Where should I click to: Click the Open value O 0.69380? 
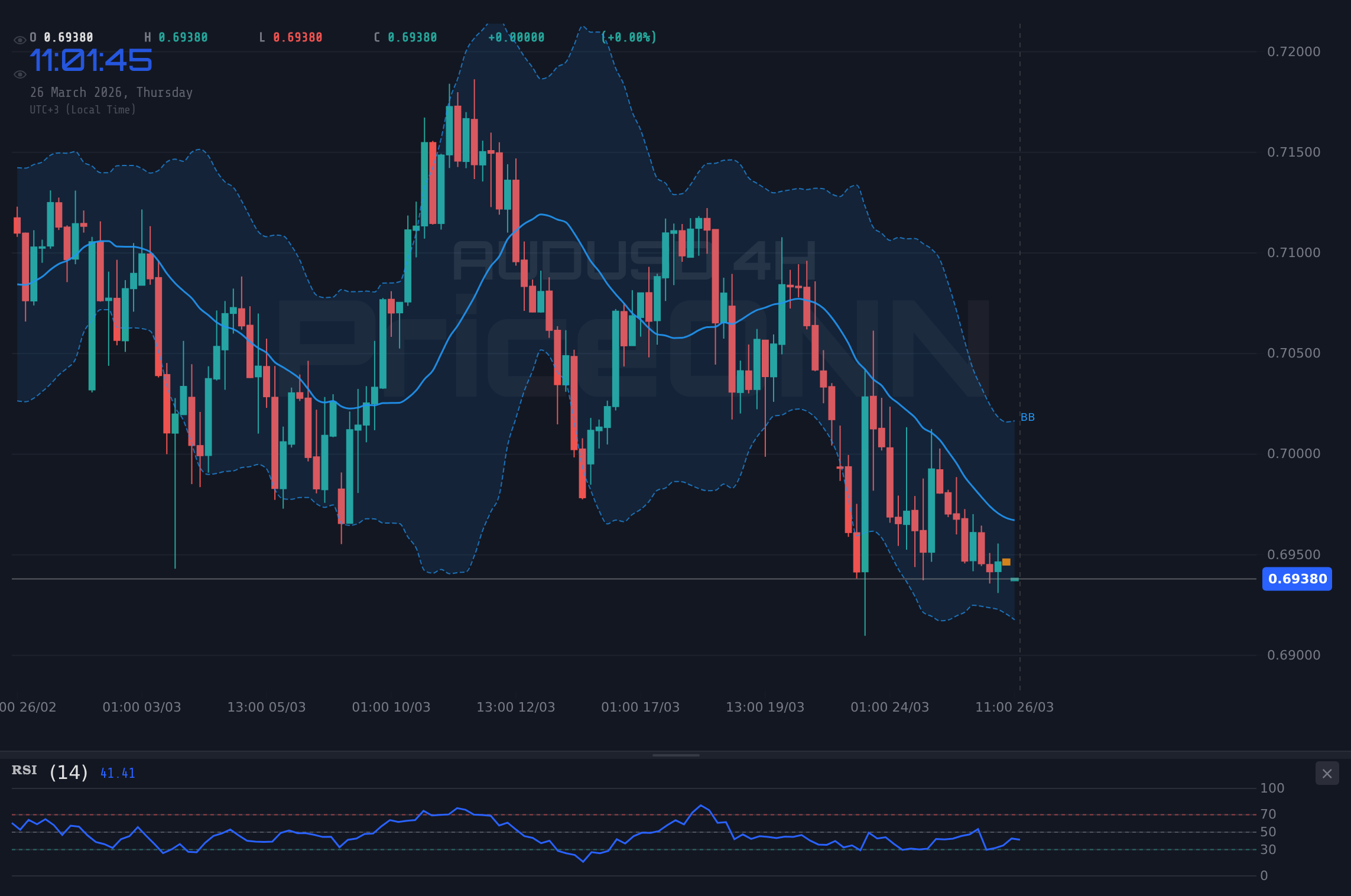coord(60,37)
